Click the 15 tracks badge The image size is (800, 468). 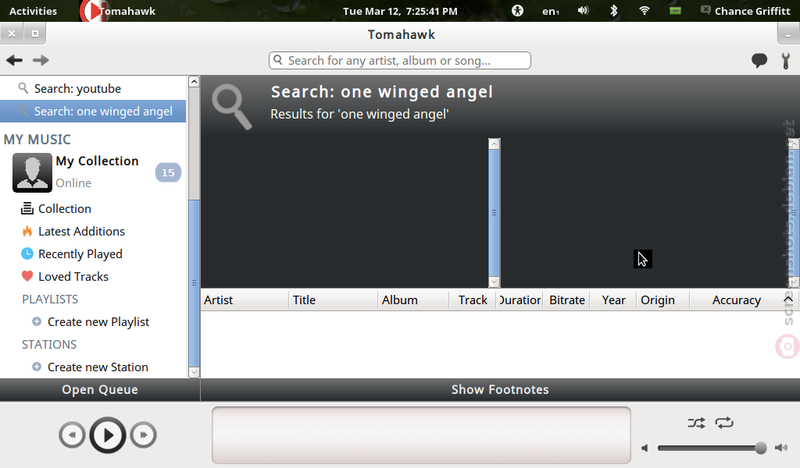[168, 173]
